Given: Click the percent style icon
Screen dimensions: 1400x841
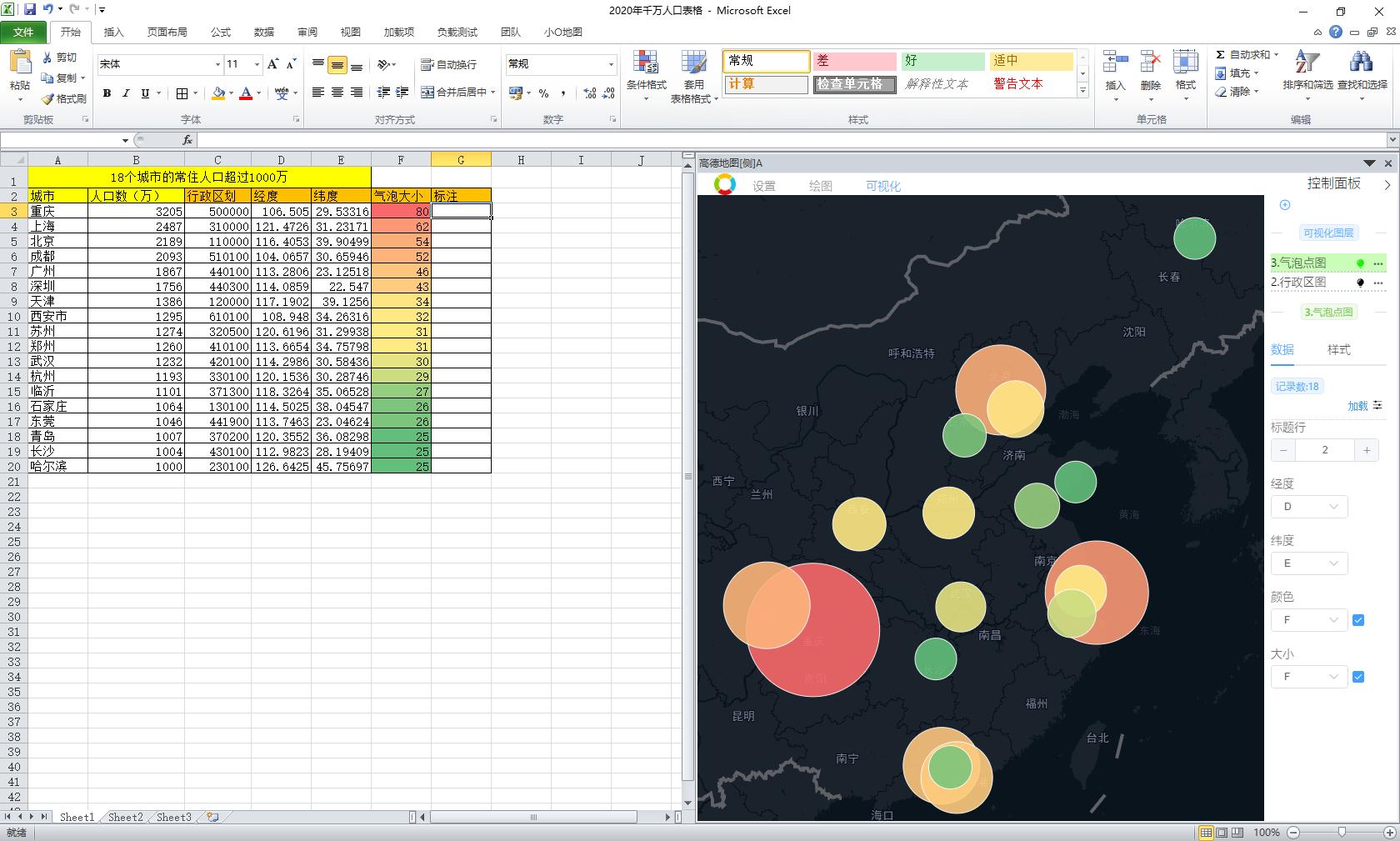Looking at the screenshot, I should (x=543, y=93).
